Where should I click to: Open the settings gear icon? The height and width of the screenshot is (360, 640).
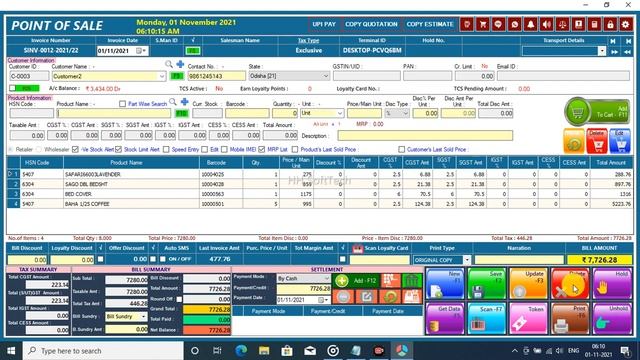click(x=626, y=24)
